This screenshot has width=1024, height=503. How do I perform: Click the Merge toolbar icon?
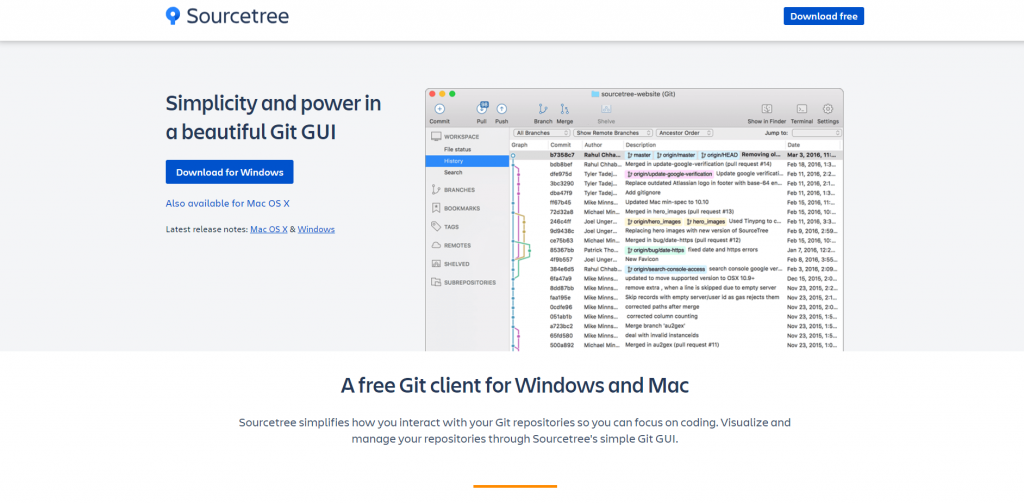pyautogui.click(x=565, y=109)
